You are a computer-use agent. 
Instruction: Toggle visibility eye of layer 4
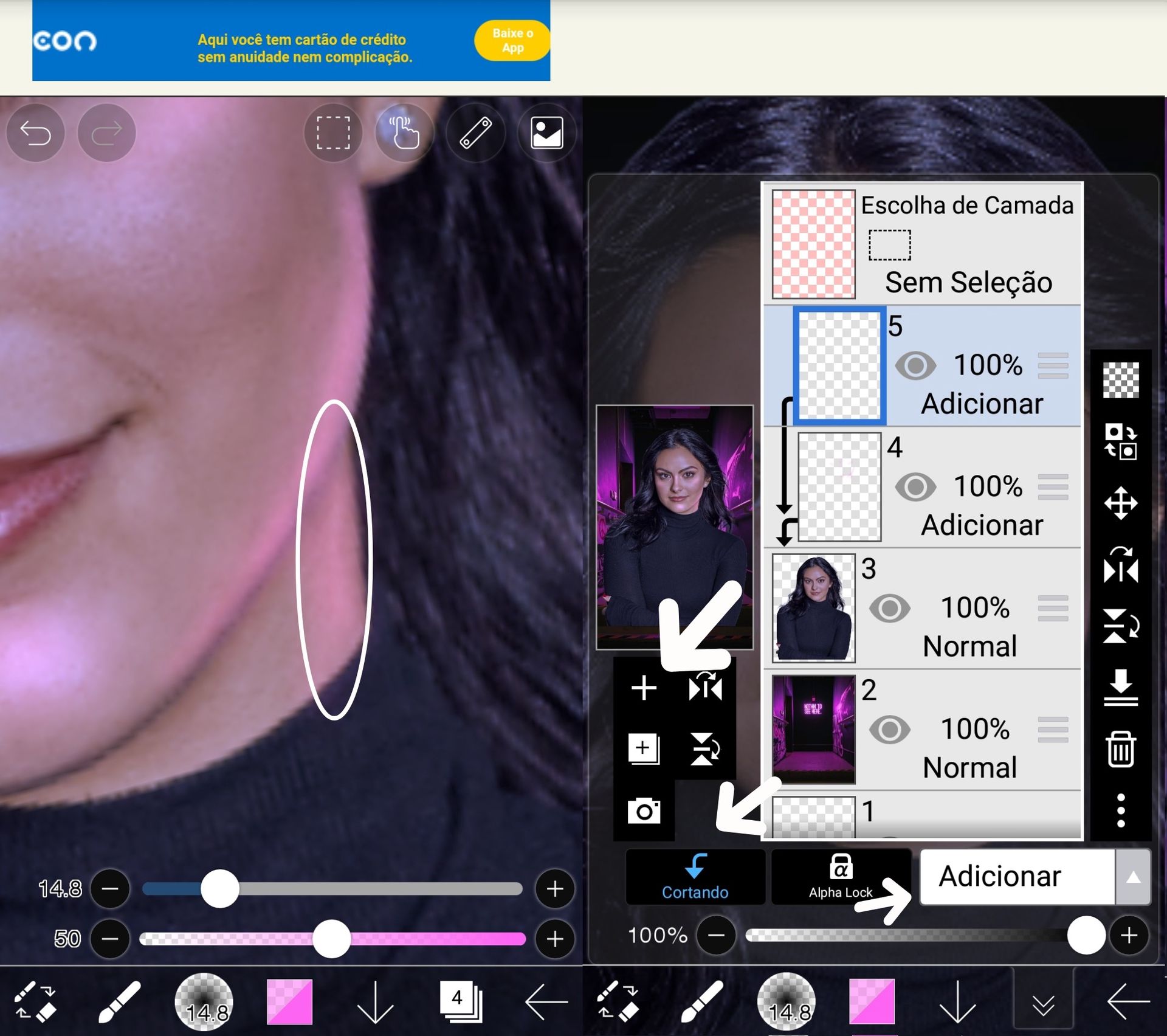(x=915, y=487)
